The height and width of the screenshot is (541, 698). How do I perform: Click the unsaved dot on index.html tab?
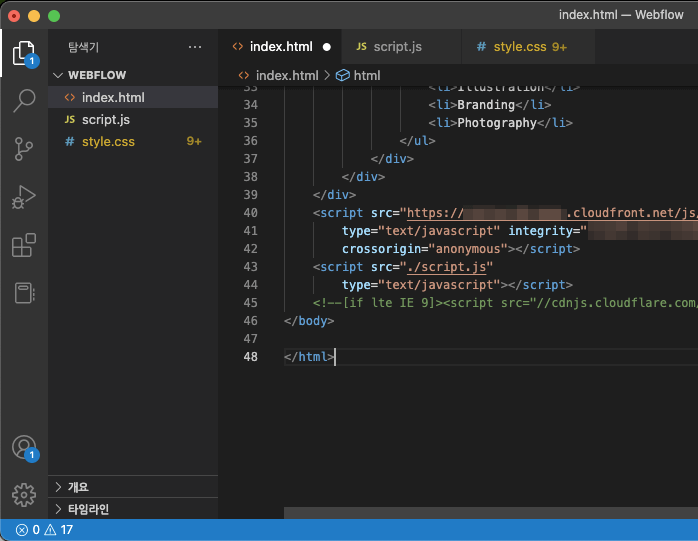point(327,47)
